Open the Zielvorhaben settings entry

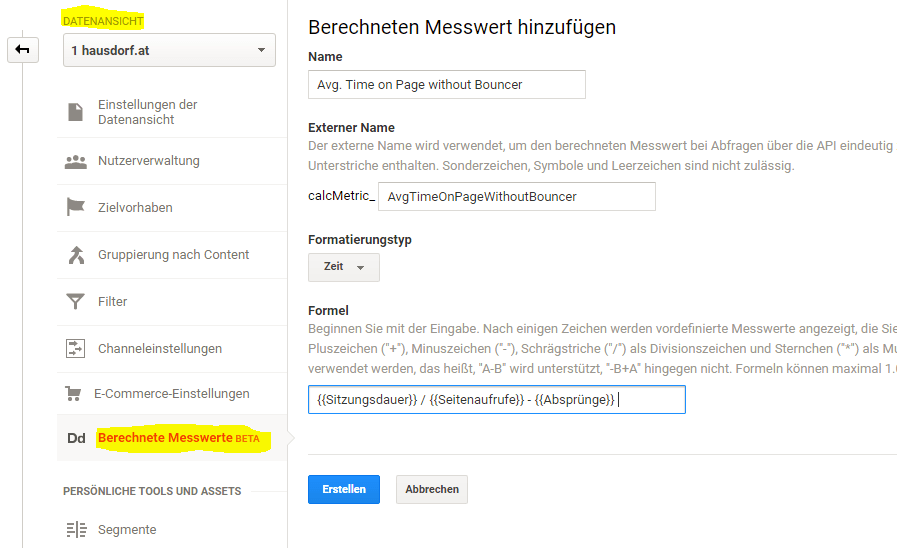pos(135,208)
